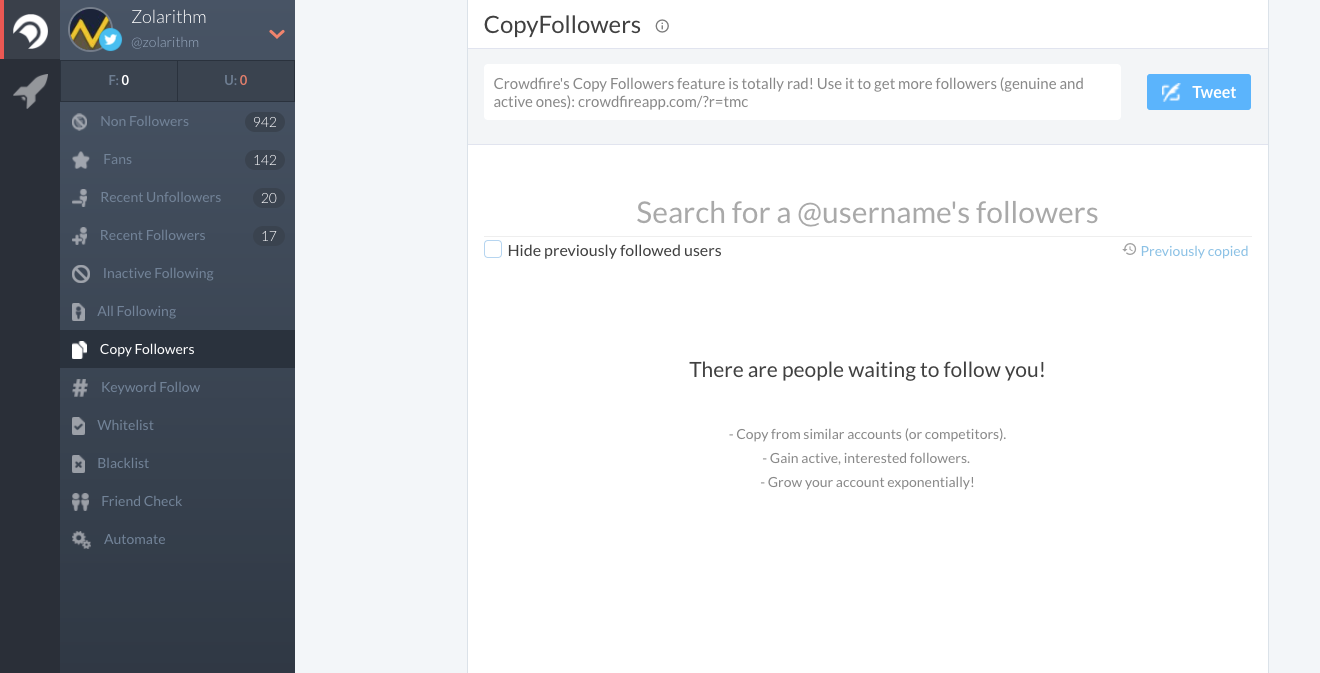Click the All Following document icon
This screenshot has width=1320, height=673.
tap(79, 312)
